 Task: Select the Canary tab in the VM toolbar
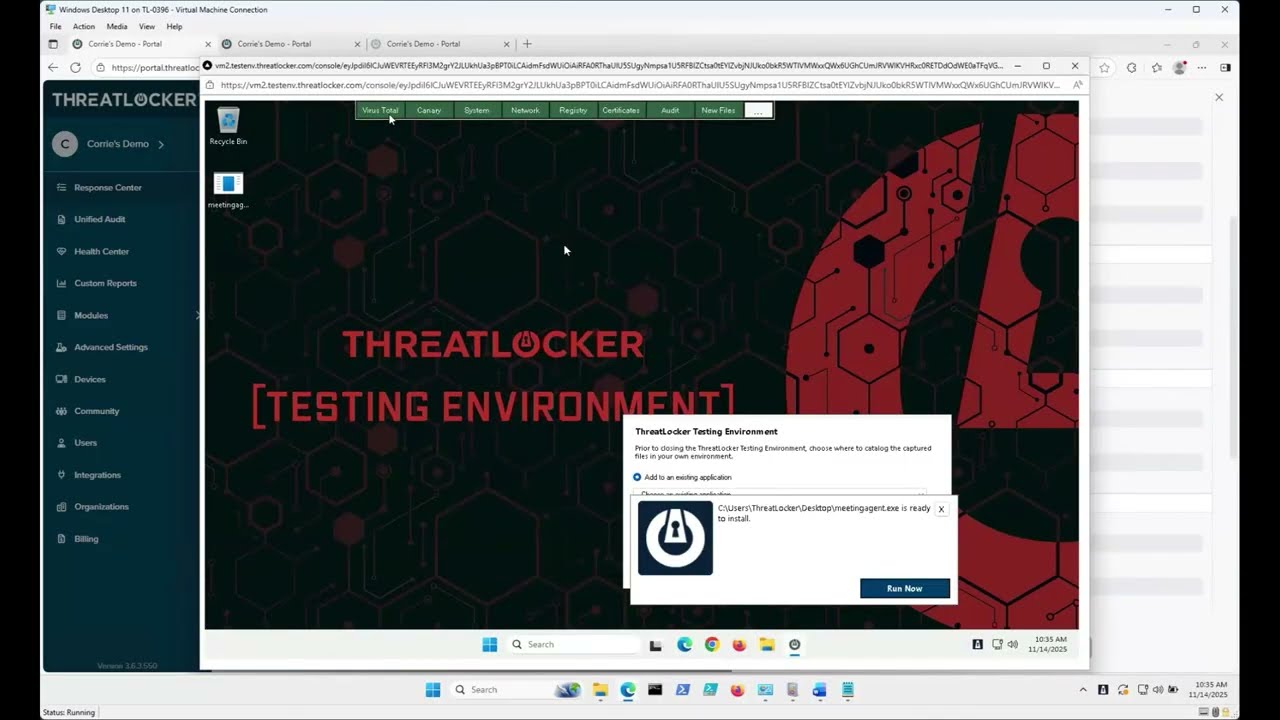tap(429, 110)
